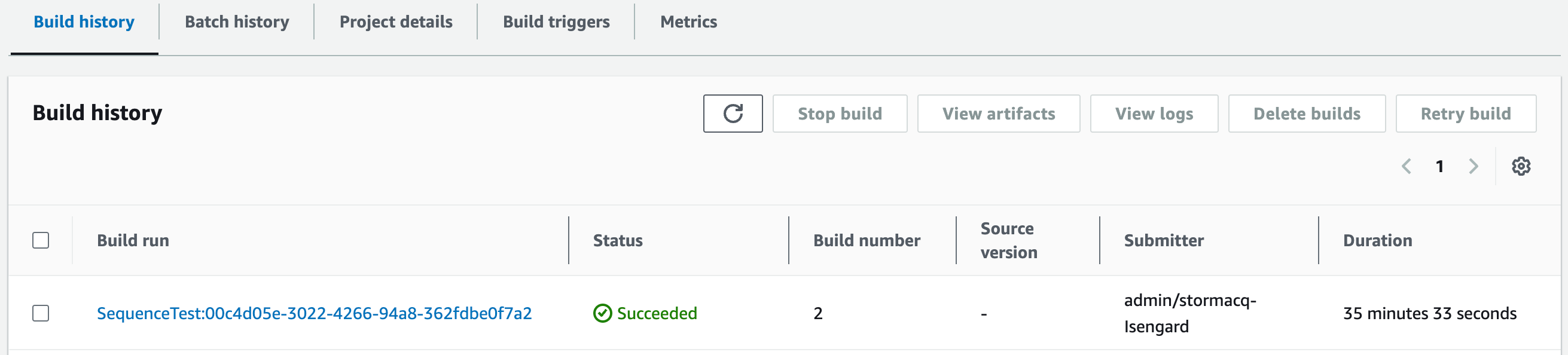Go to previous page chevron
Screen dimensions: 1568x355
[1406, 166]
